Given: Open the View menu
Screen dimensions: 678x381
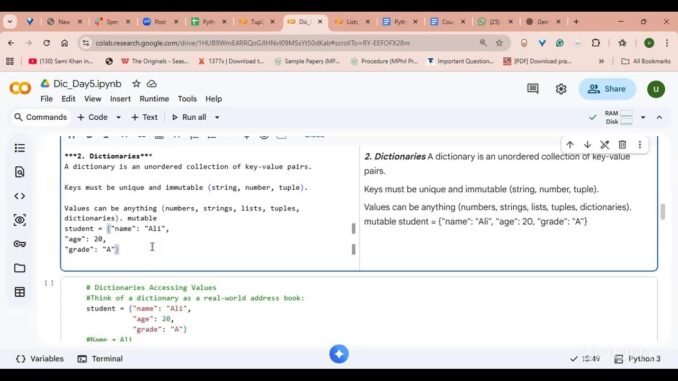Looking at the screenshot, I should [x=93, y=99].
